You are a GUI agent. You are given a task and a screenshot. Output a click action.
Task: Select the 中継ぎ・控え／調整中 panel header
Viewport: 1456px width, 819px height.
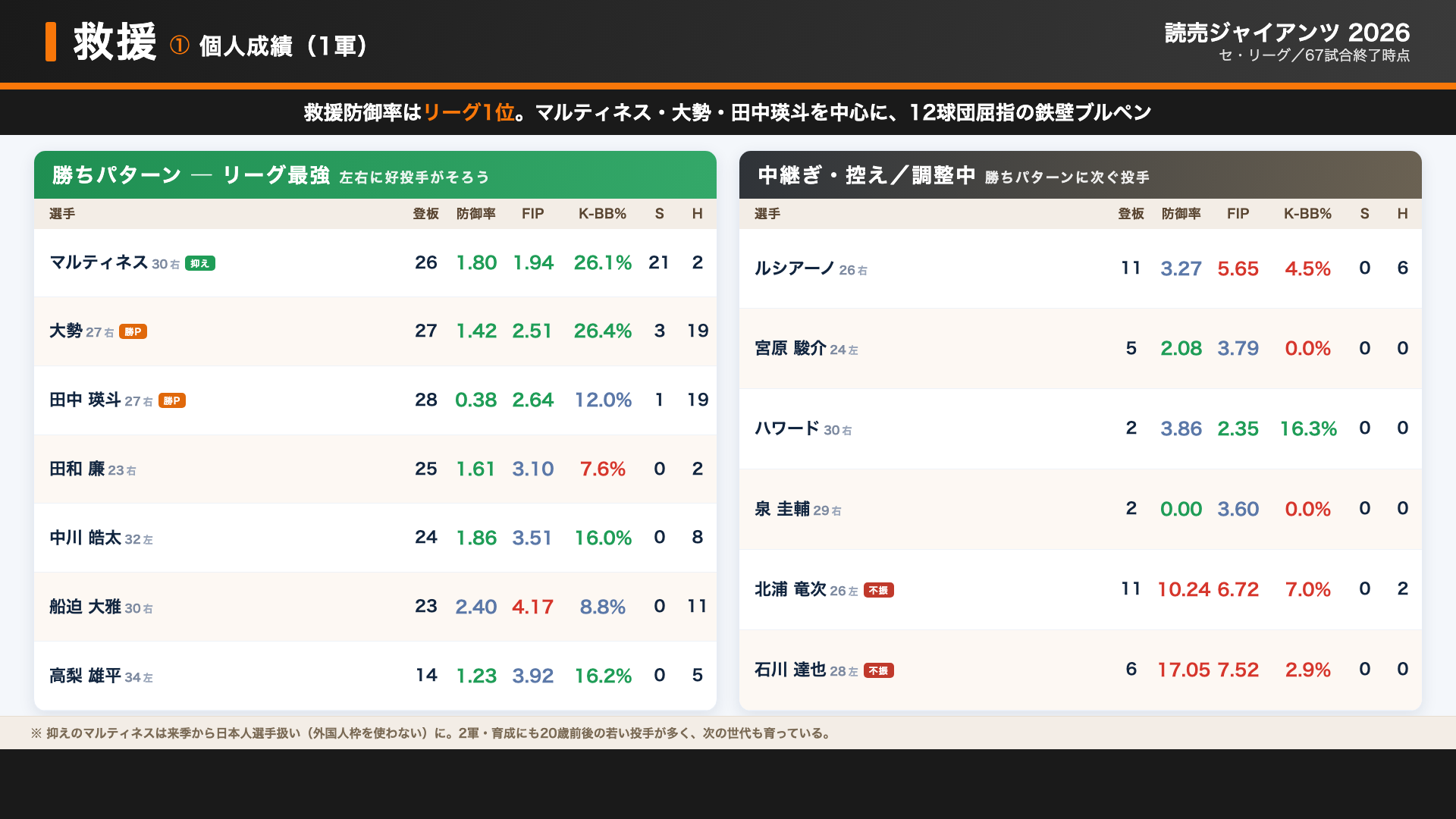(x=1081, y=175)
